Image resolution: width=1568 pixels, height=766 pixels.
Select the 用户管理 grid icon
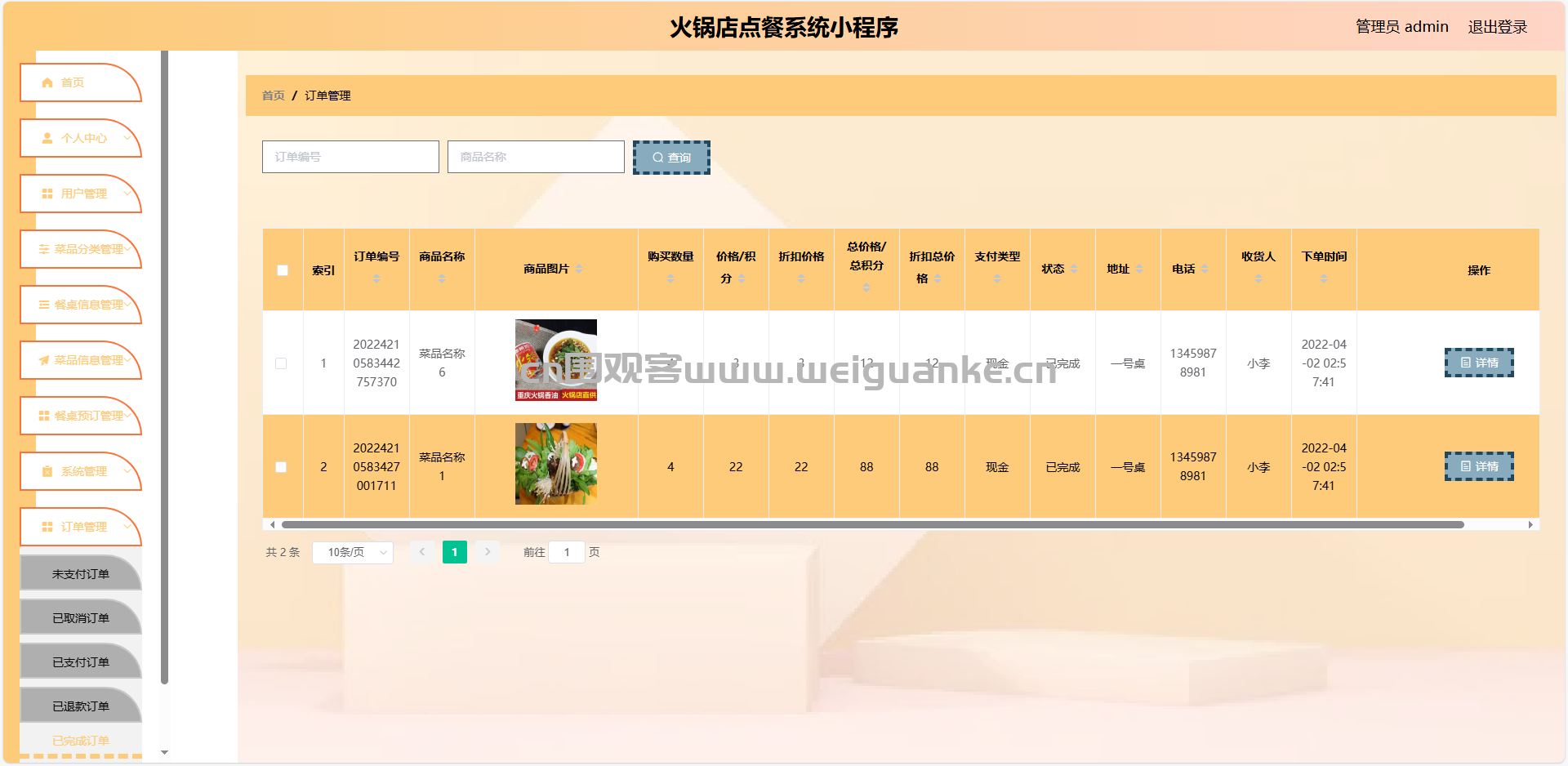coord(47,194)
